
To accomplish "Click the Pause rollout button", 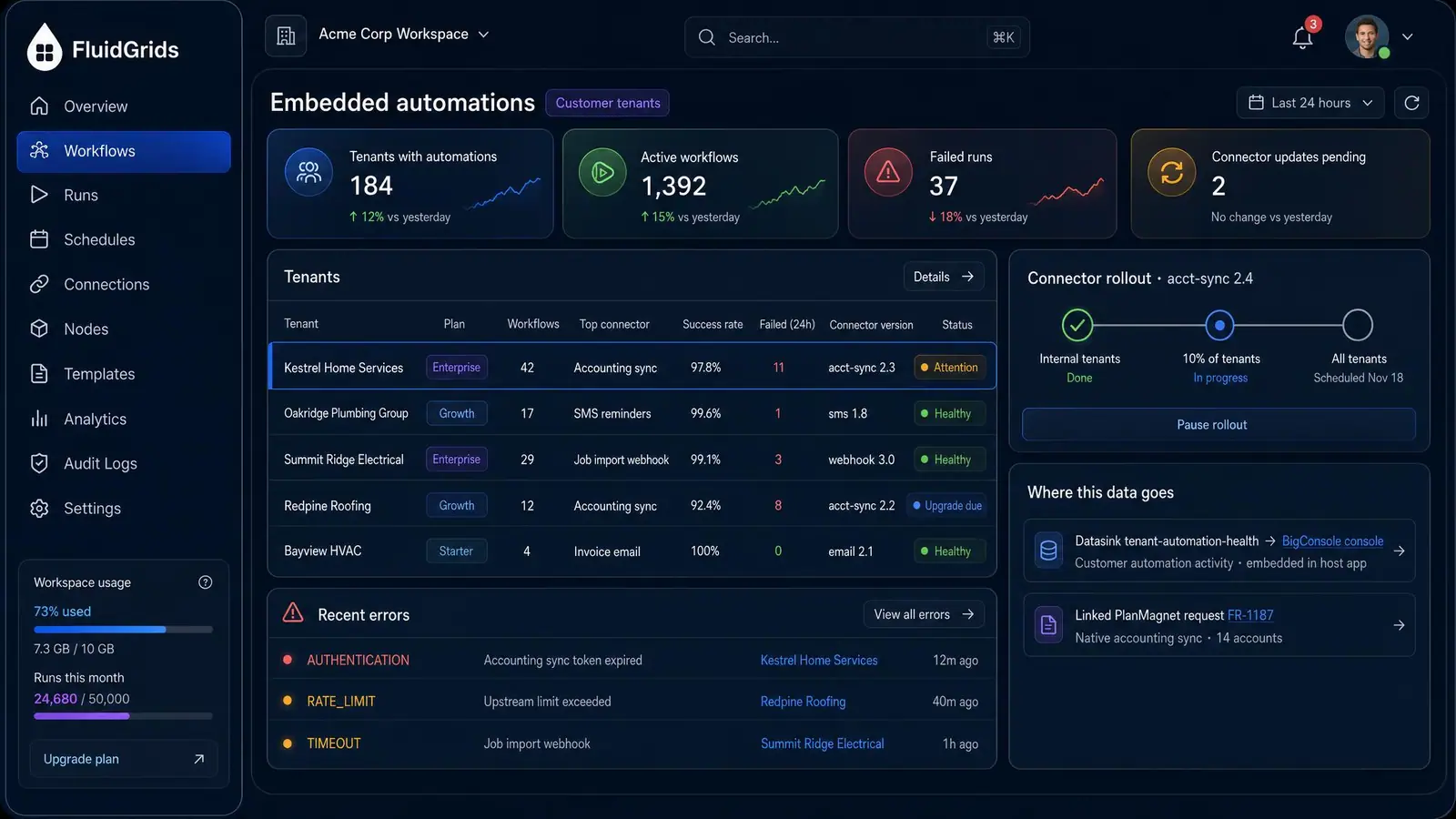I will tap(1218, 425).
